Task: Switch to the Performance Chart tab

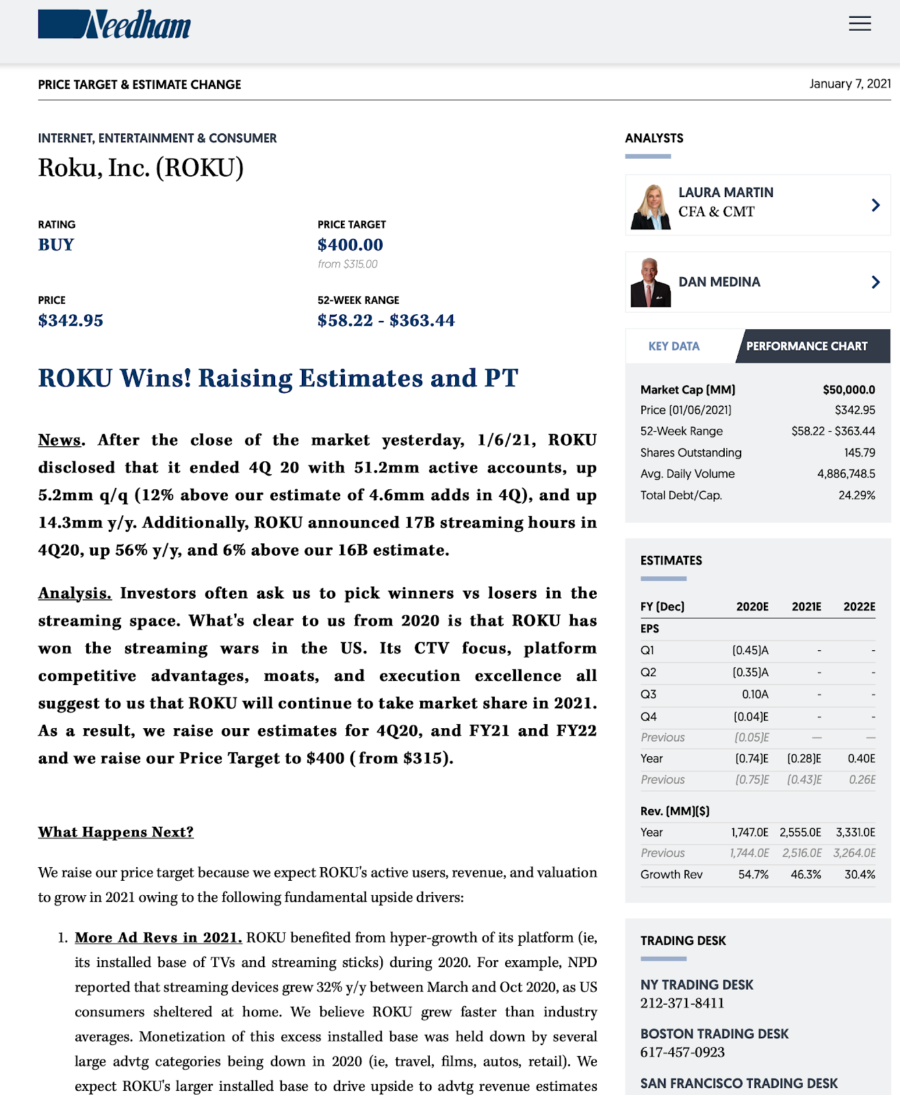Action: click(807, 346)
